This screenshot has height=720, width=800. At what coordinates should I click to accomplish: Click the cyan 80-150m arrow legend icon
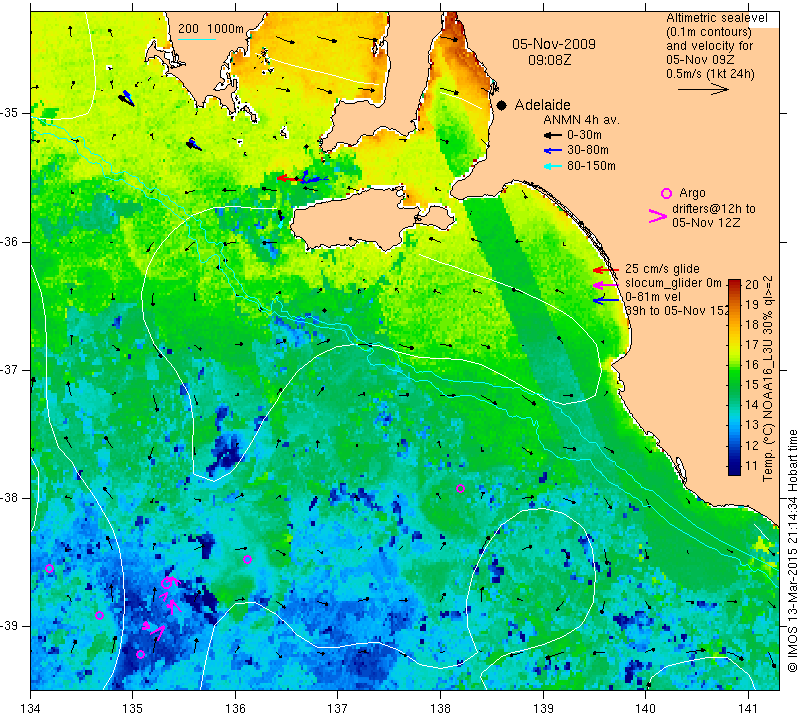[x=553, y=166]
